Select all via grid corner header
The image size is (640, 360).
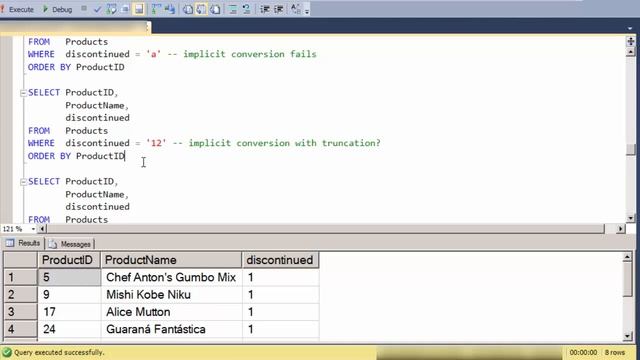(20, 260)
